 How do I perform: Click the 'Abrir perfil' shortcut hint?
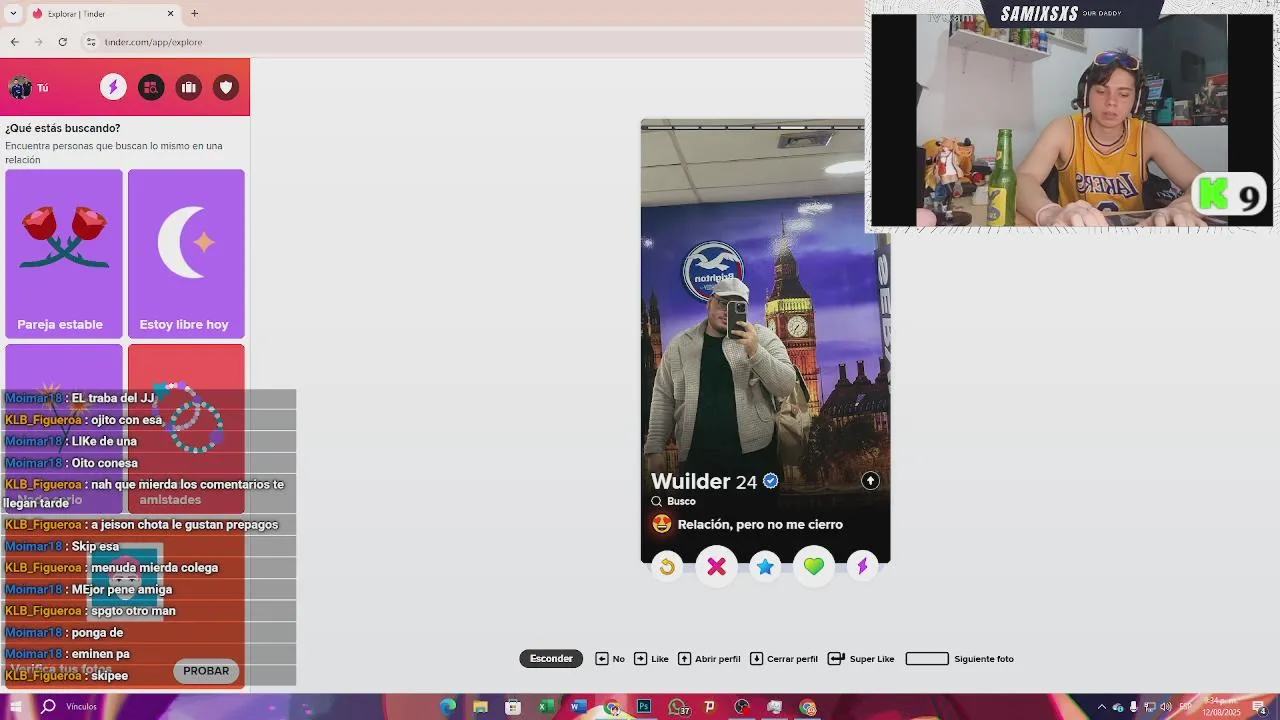point(709,659)
